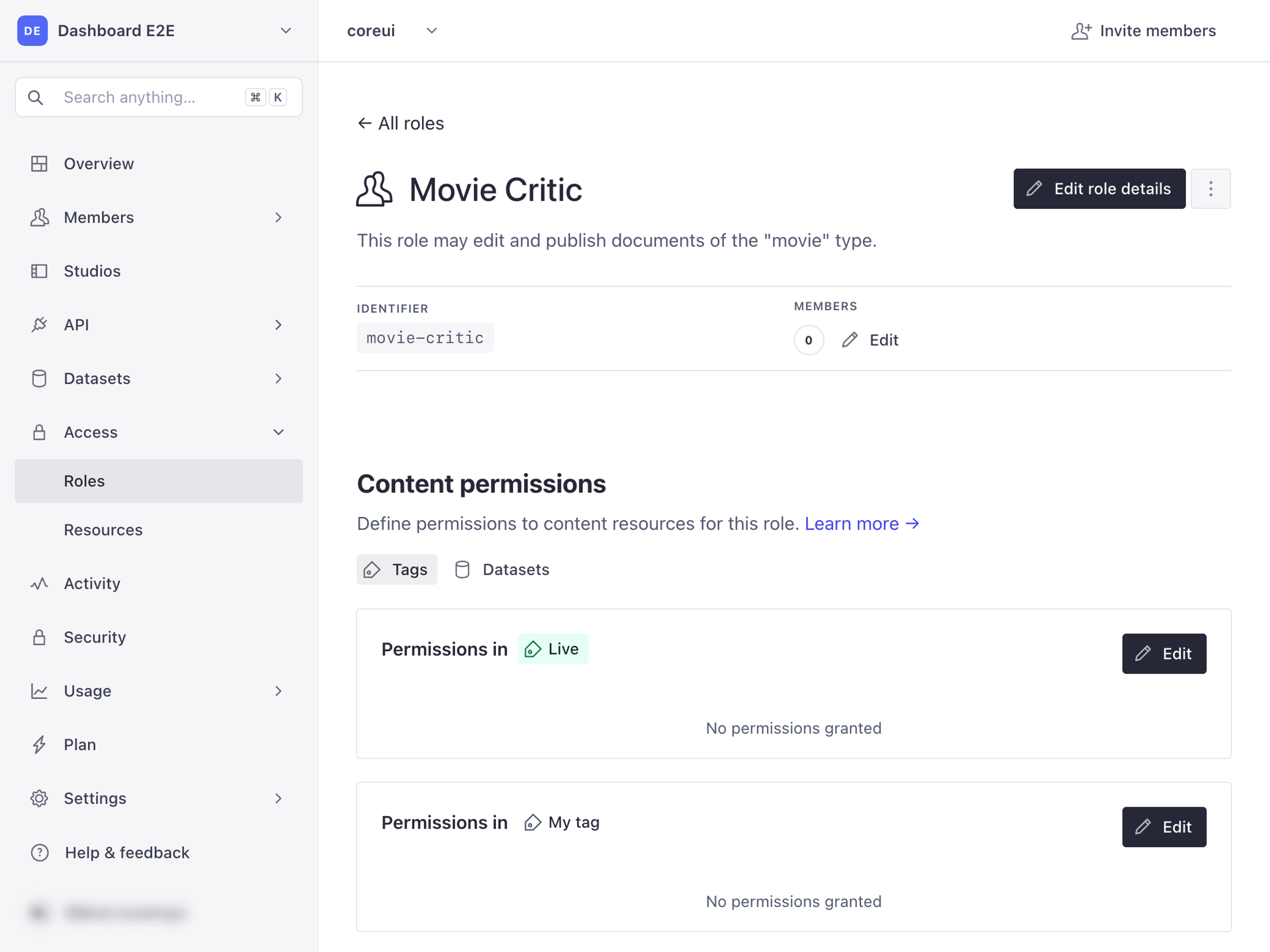Open the coreui project dropdown
1270x952 pixels.
tap(432, 30)
